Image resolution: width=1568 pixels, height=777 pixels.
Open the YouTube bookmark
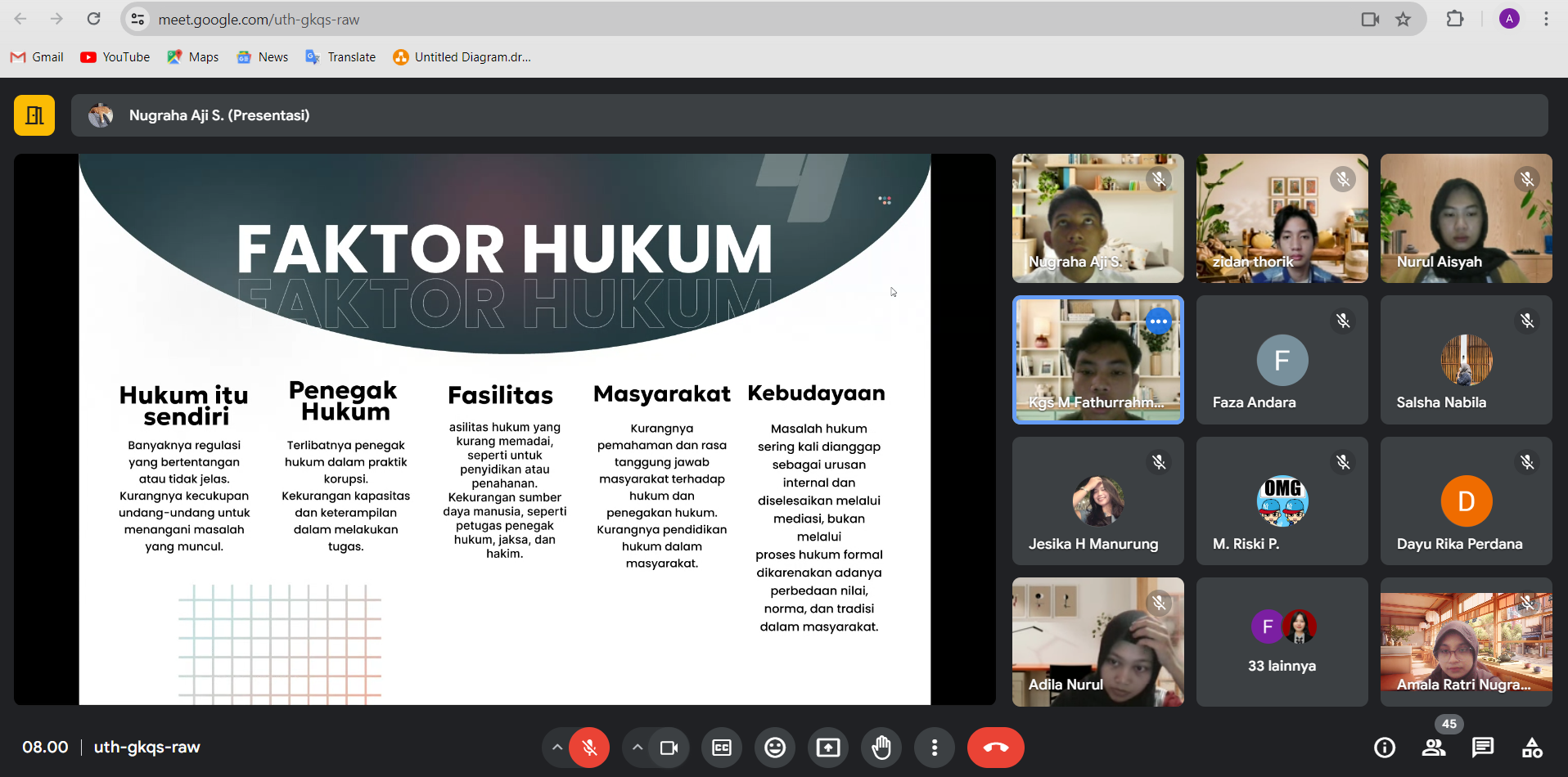tap(115, 57)
